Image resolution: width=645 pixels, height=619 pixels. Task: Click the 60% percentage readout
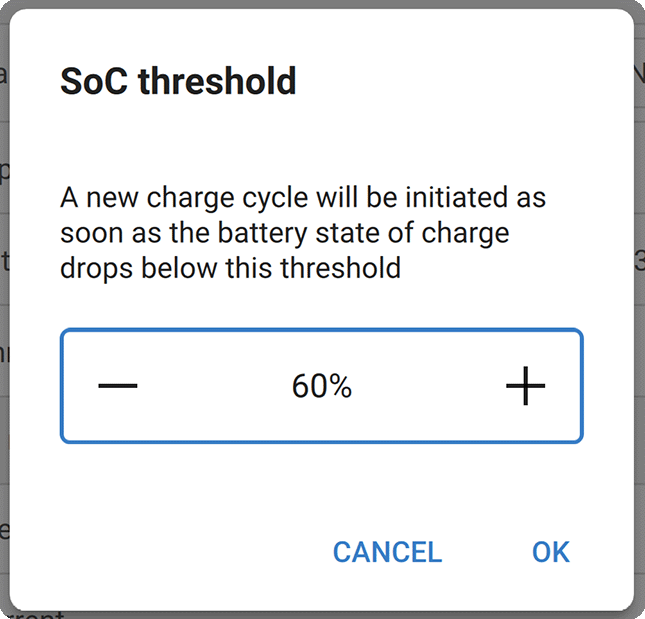(x=321, y=386)
